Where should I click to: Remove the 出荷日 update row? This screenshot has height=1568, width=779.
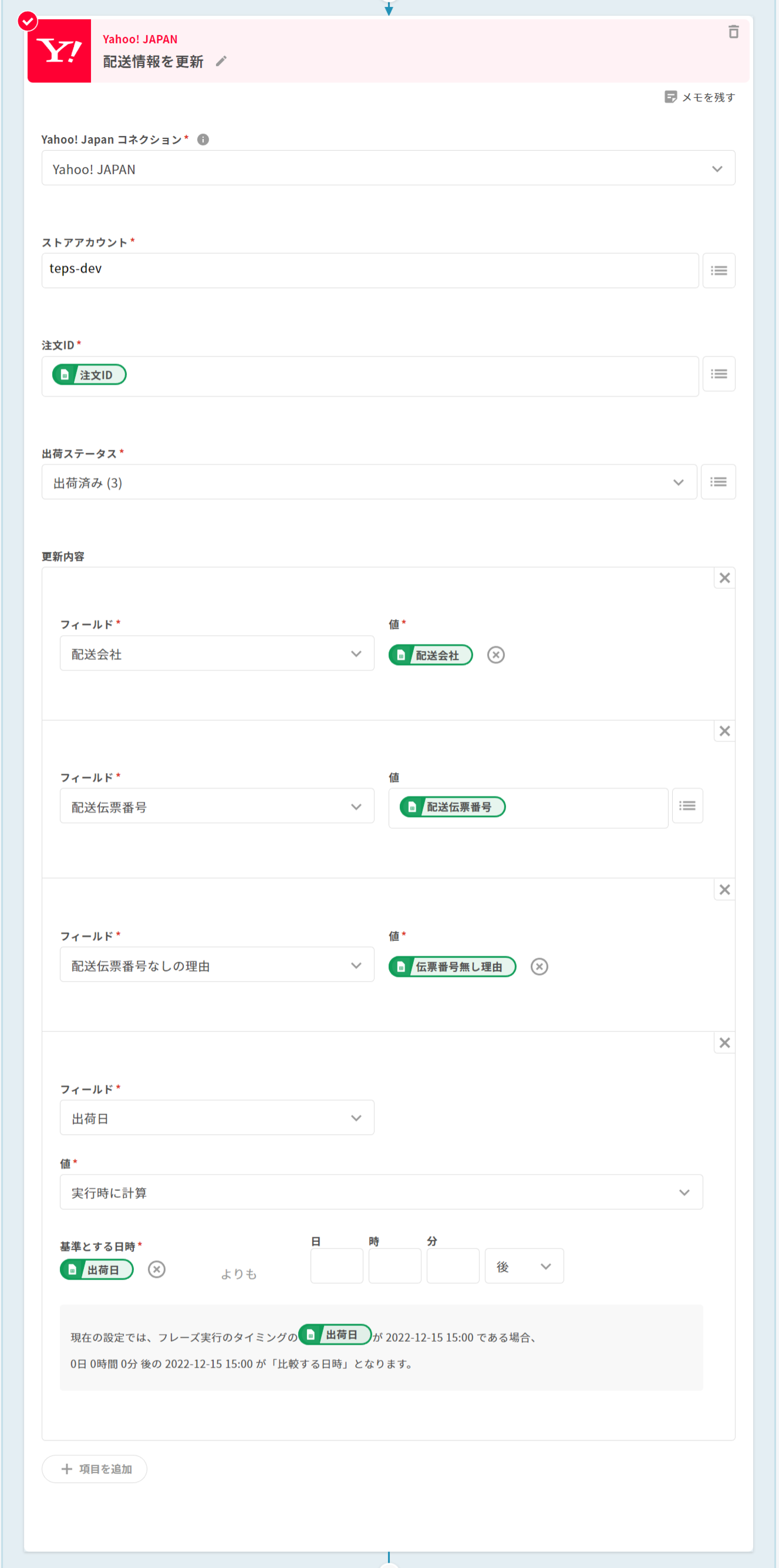pos(724,1043)
